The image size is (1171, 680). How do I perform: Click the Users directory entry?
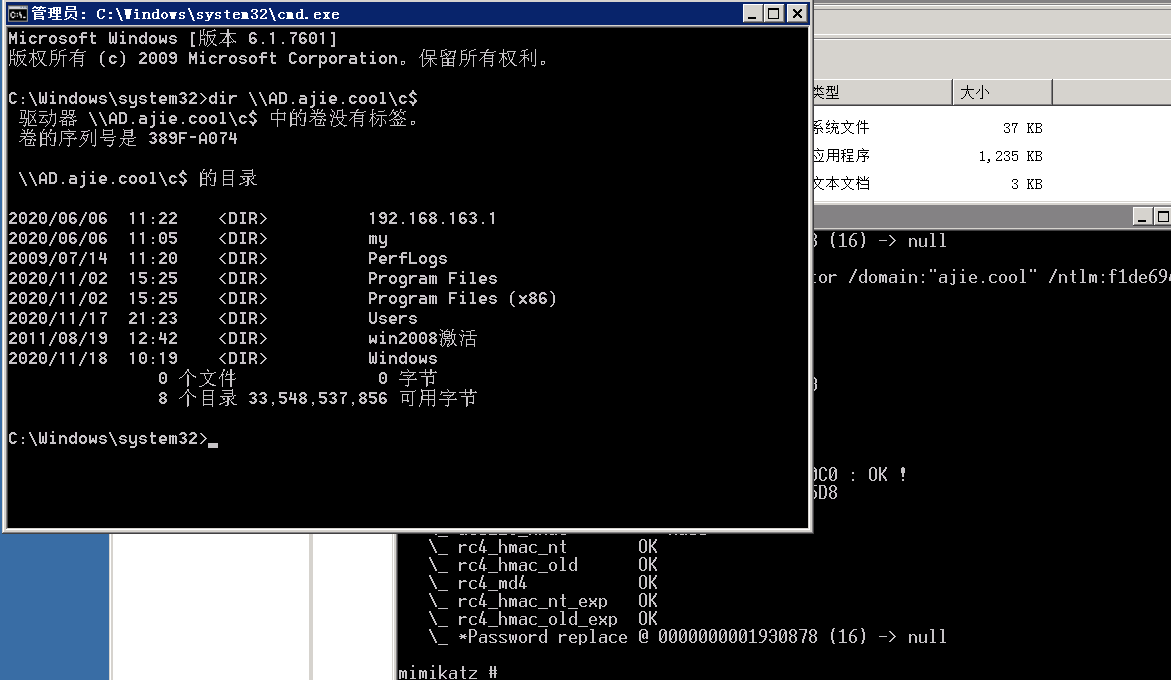(392, 319)
